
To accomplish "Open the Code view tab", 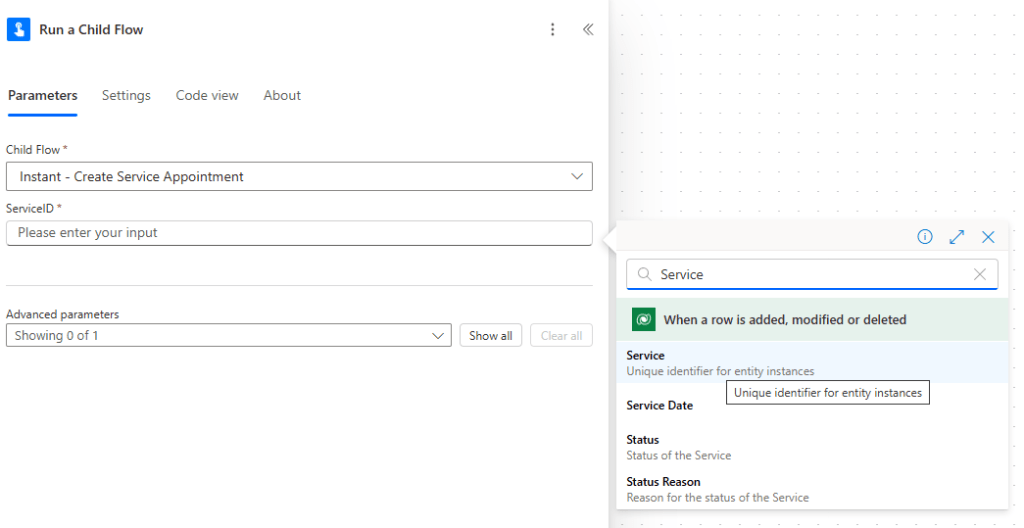I will [207, 96].
